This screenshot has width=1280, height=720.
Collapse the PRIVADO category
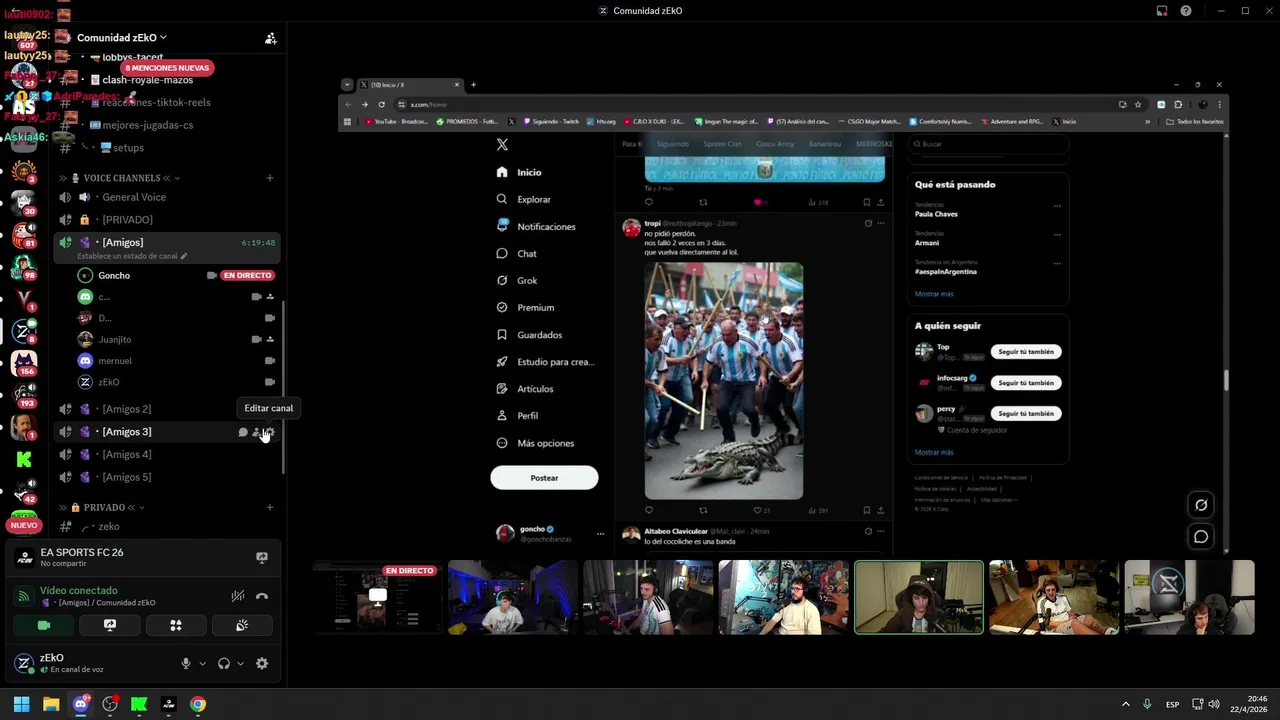point(103,508)
